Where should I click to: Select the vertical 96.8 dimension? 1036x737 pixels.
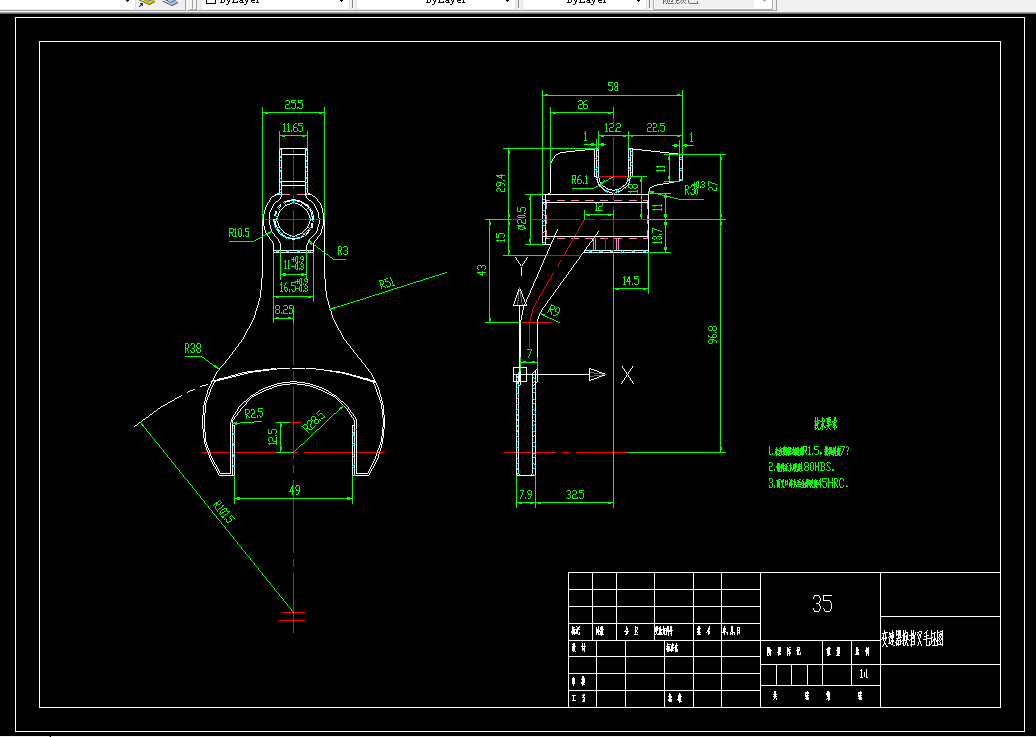(712, 334)
